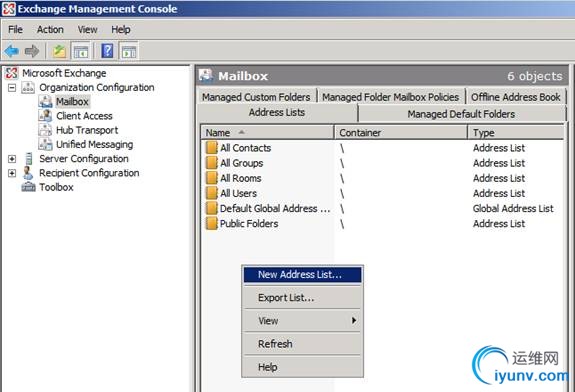Open the File menu
The height and width of the screenshot is (392, 575).
[15, 29]
